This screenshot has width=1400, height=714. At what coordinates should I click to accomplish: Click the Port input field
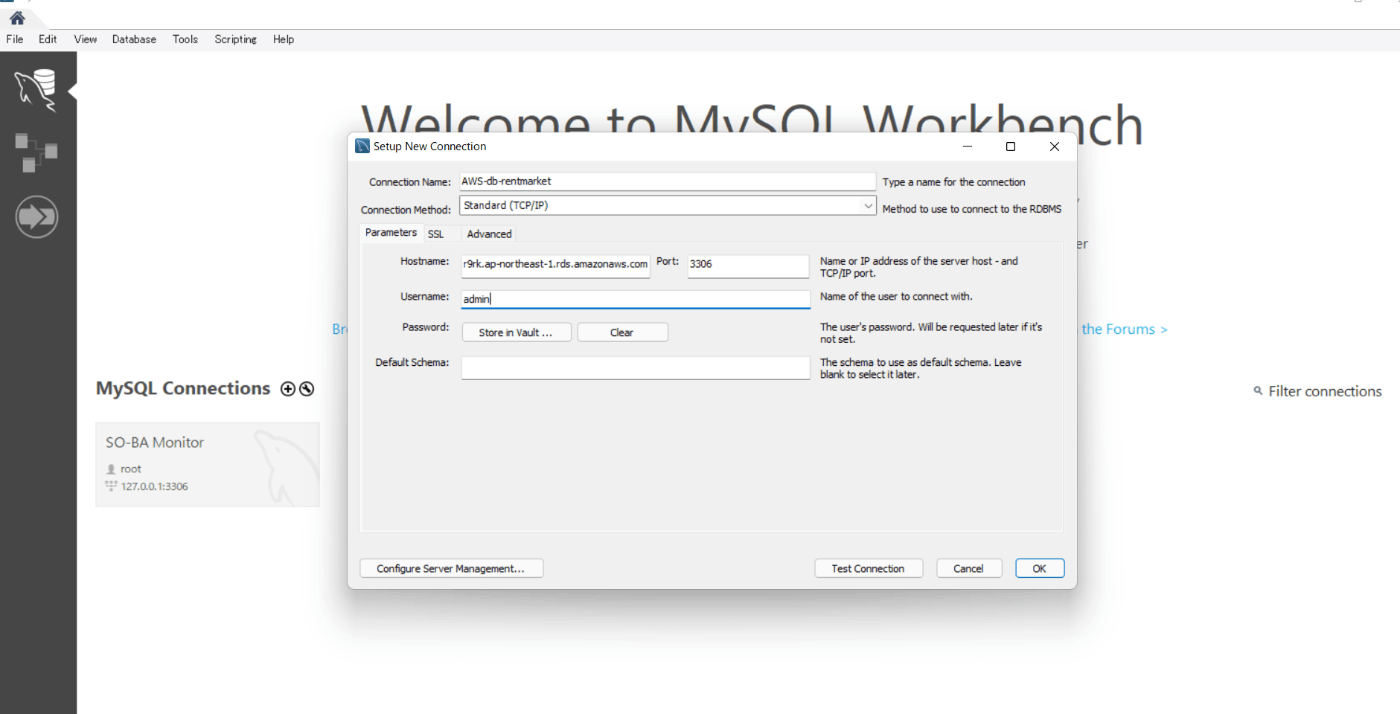748,266
